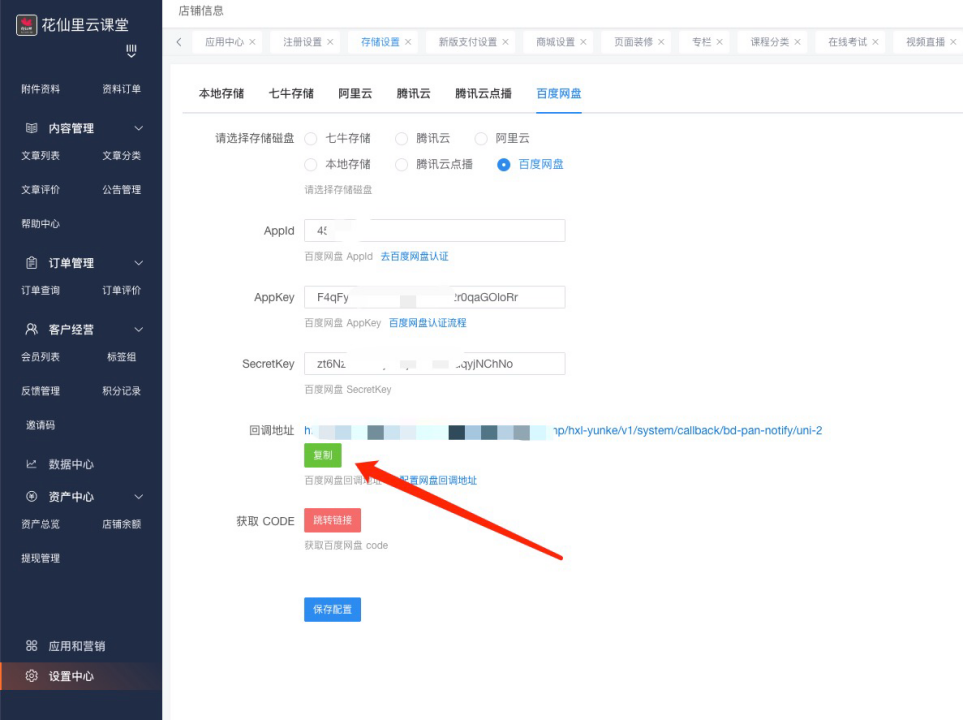The height and width of the screenshot is (720, 963).
Task: Open 店铺余额 in sidebar
Action: pyautogui.click(x=122, y=524)
